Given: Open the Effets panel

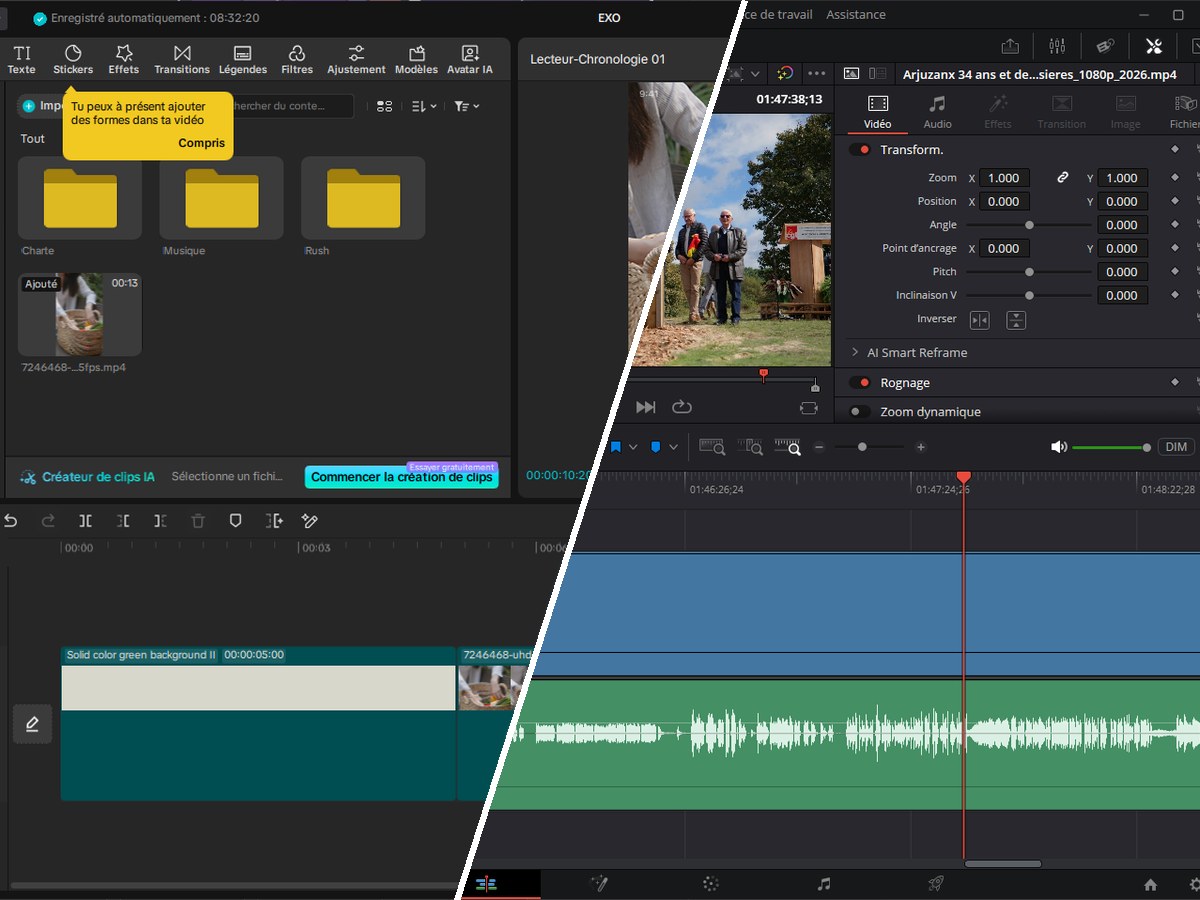Looking at the screenshot, I should click(x=124, y=59).
